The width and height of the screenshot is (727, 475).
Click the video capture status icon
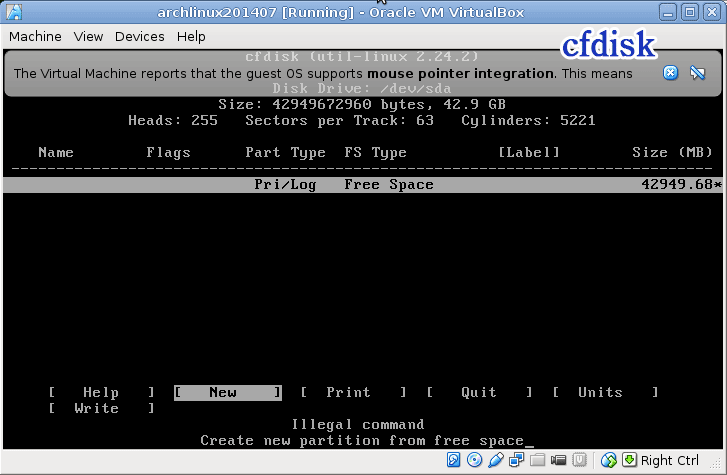[x=558, y=460]
